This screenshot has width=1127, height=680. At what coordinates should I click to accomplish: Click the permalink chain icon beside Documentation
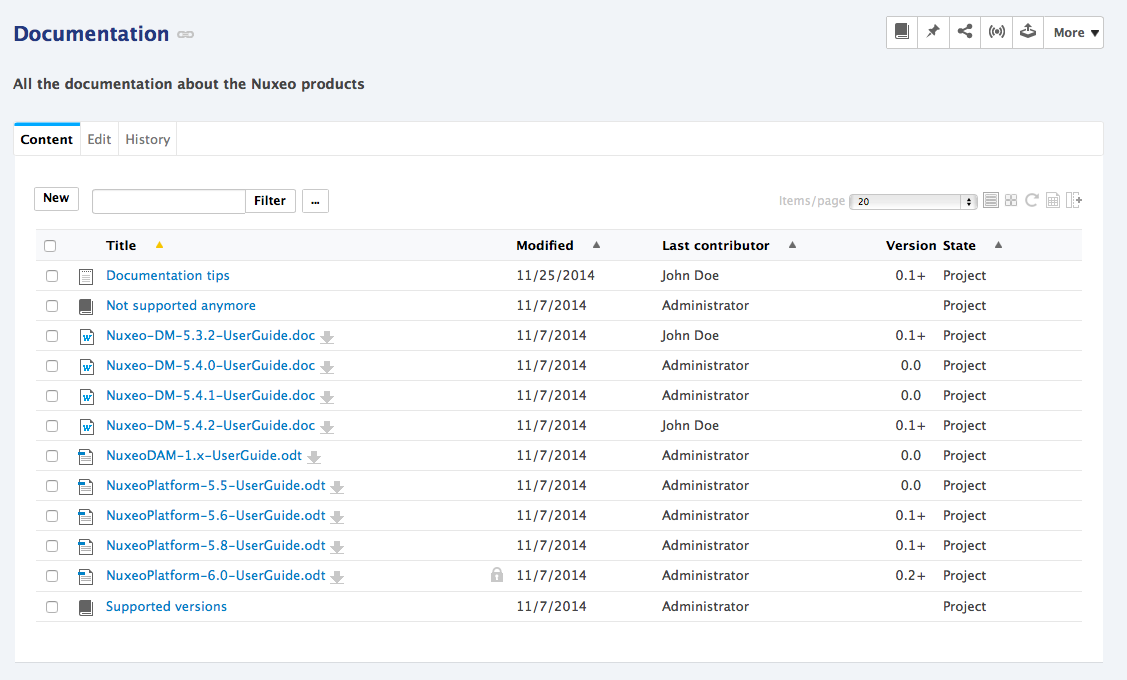(185, 35)
